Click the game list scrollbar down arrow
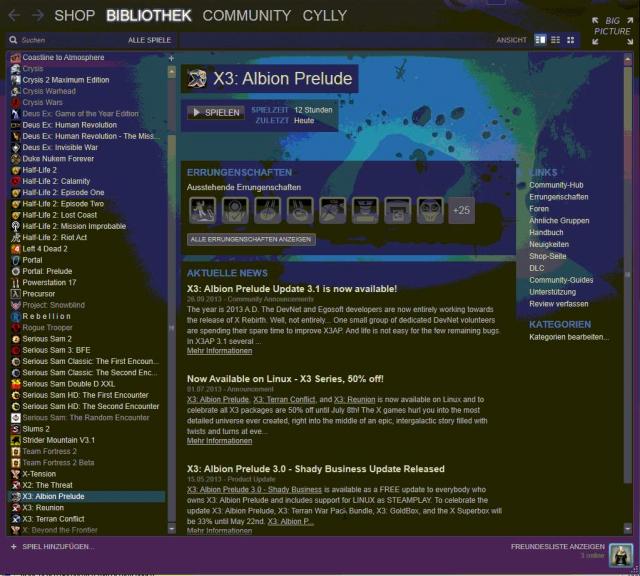 pyautogui.click(x=172, y=529)
